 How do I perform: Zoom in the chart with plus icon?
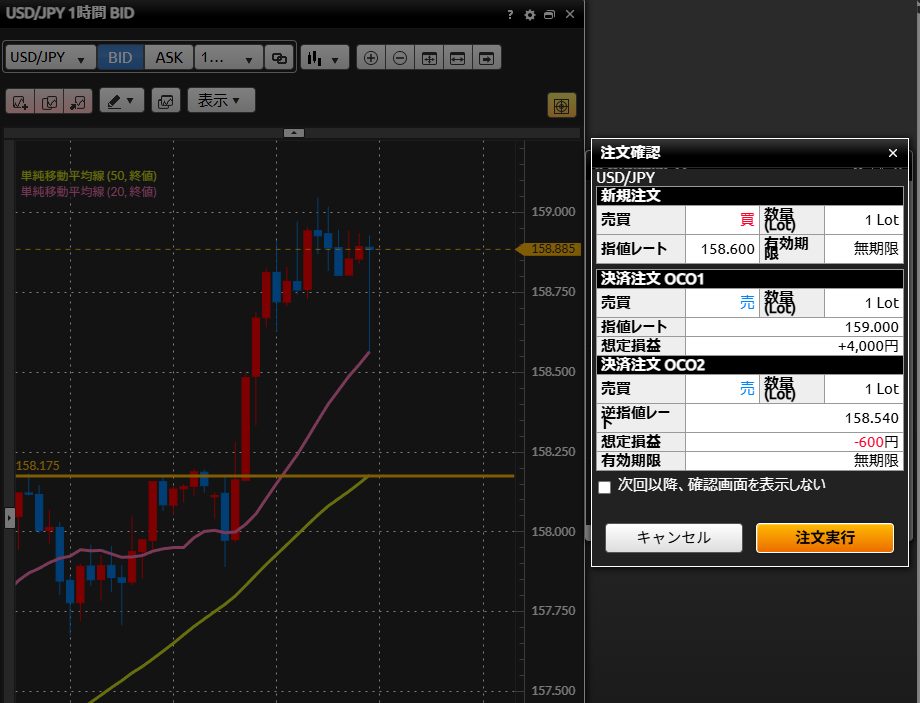coord(370,58)
